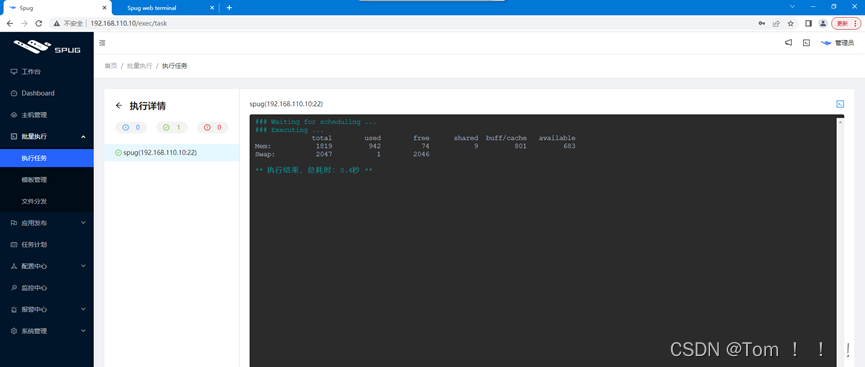Collapse the sidebar with the menu fold icon
Screen dimensions: 865x367
(102, 42)
